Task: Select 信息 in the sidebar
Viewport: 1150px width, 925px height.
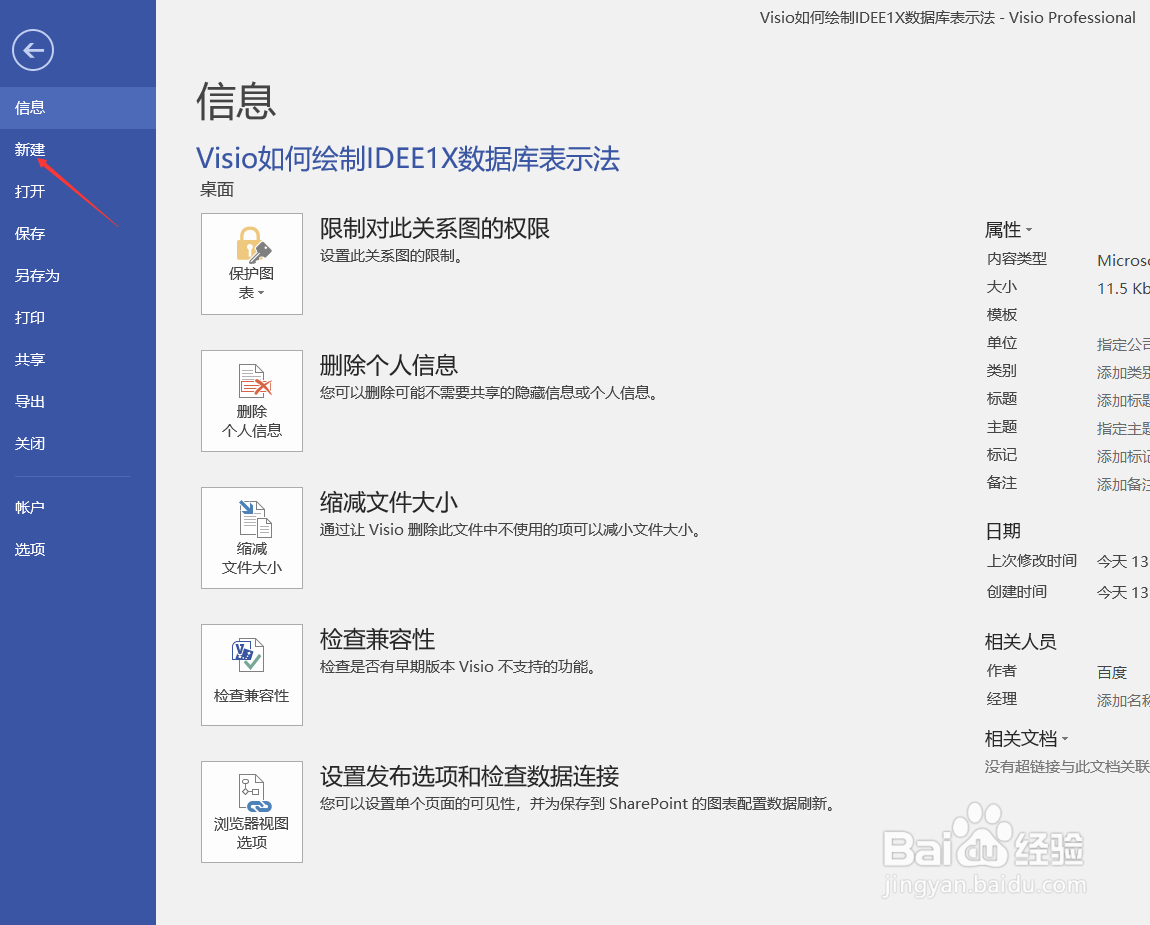Action: [x=78, y=108]
